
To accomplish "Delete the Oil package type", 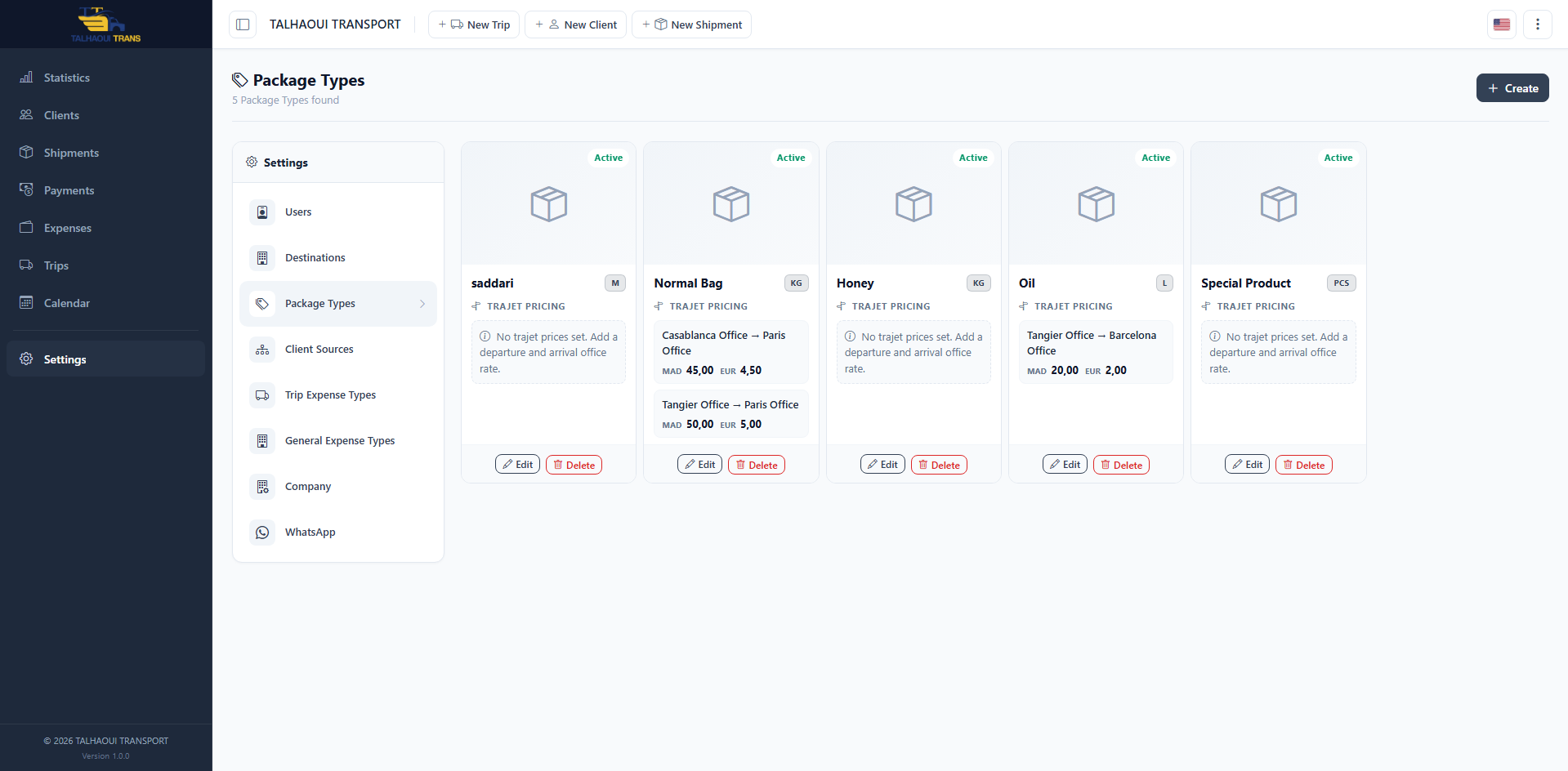I will 1121,465.
